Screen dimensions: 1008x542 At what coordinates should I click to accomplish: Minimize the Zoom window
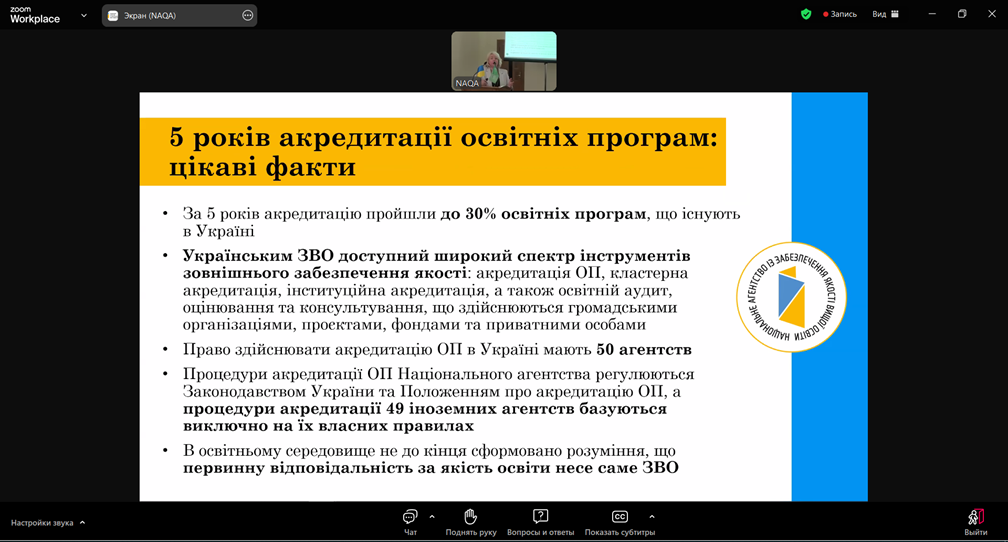click(x=932, y=14)
